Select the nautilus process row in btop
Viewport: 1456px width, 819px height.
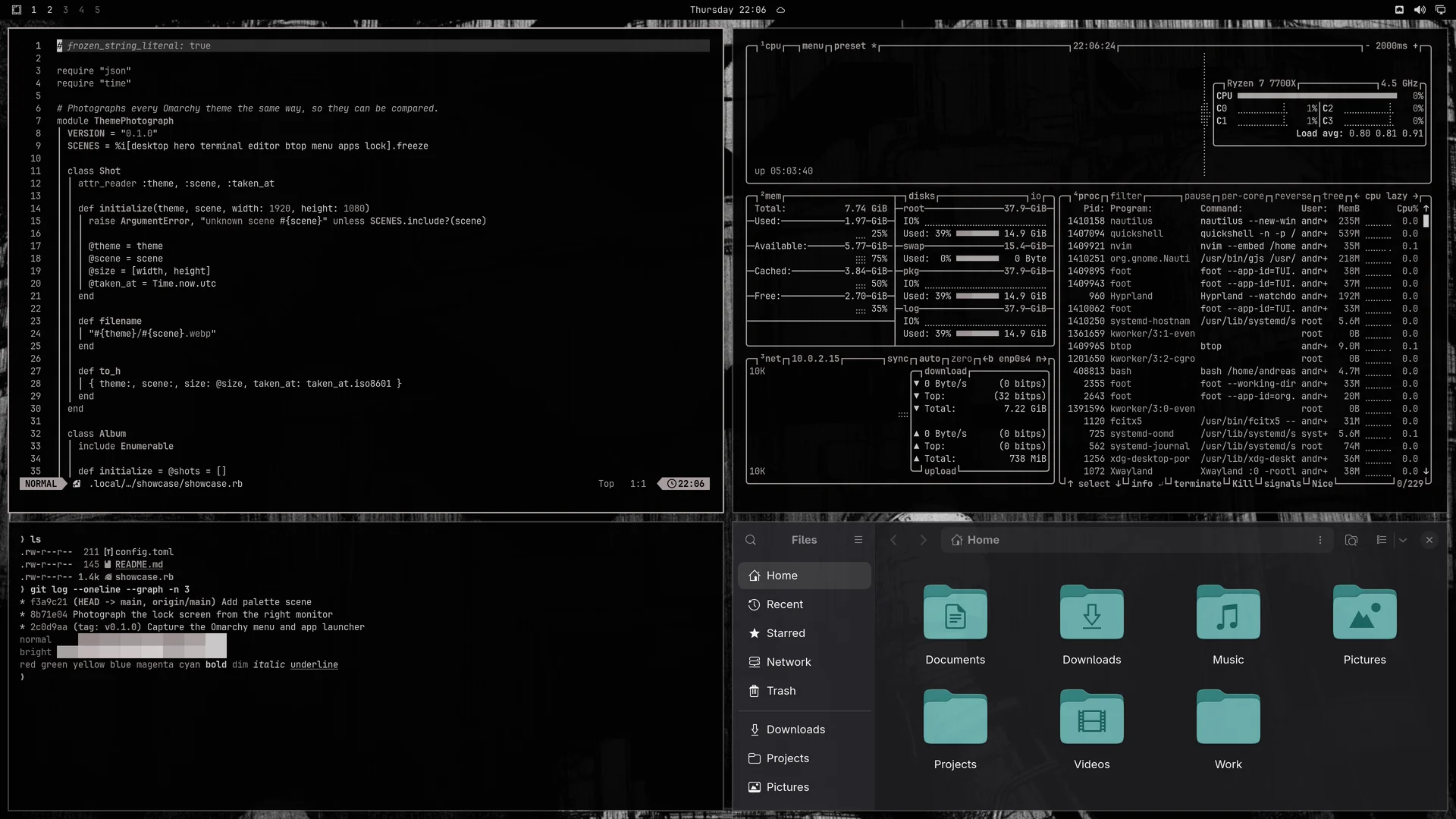pyautogui.click(x=1242, y=221)
